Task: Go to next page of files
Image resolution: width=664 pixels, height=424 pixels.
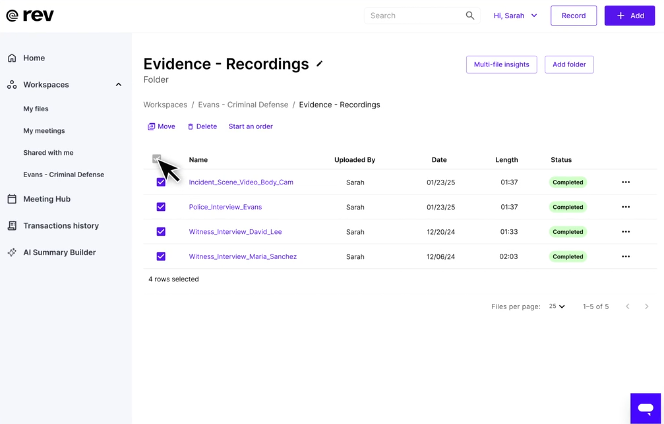Action: [x=648, y=306]
